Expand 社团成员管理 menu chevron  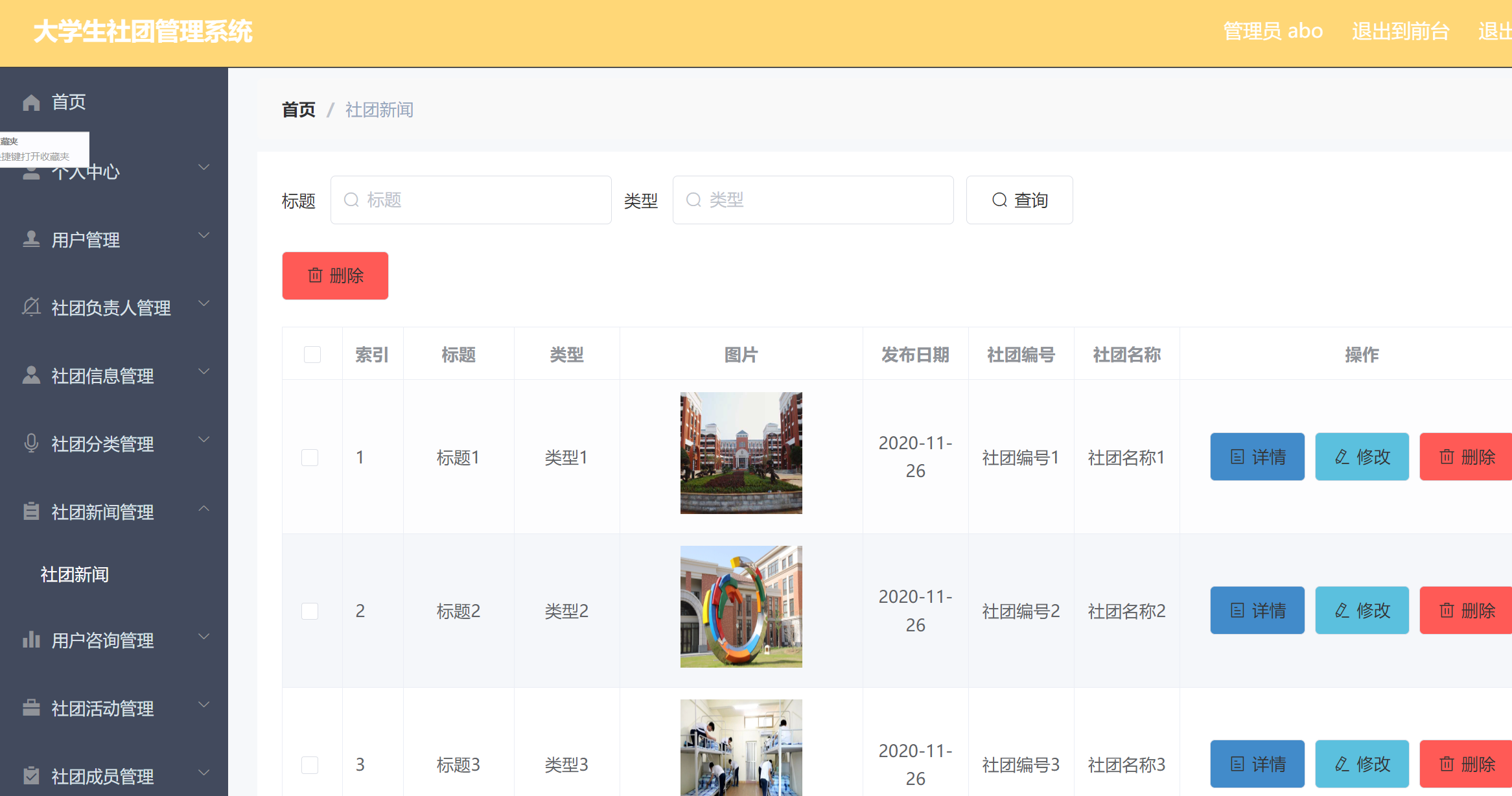(x=204, y=773)
